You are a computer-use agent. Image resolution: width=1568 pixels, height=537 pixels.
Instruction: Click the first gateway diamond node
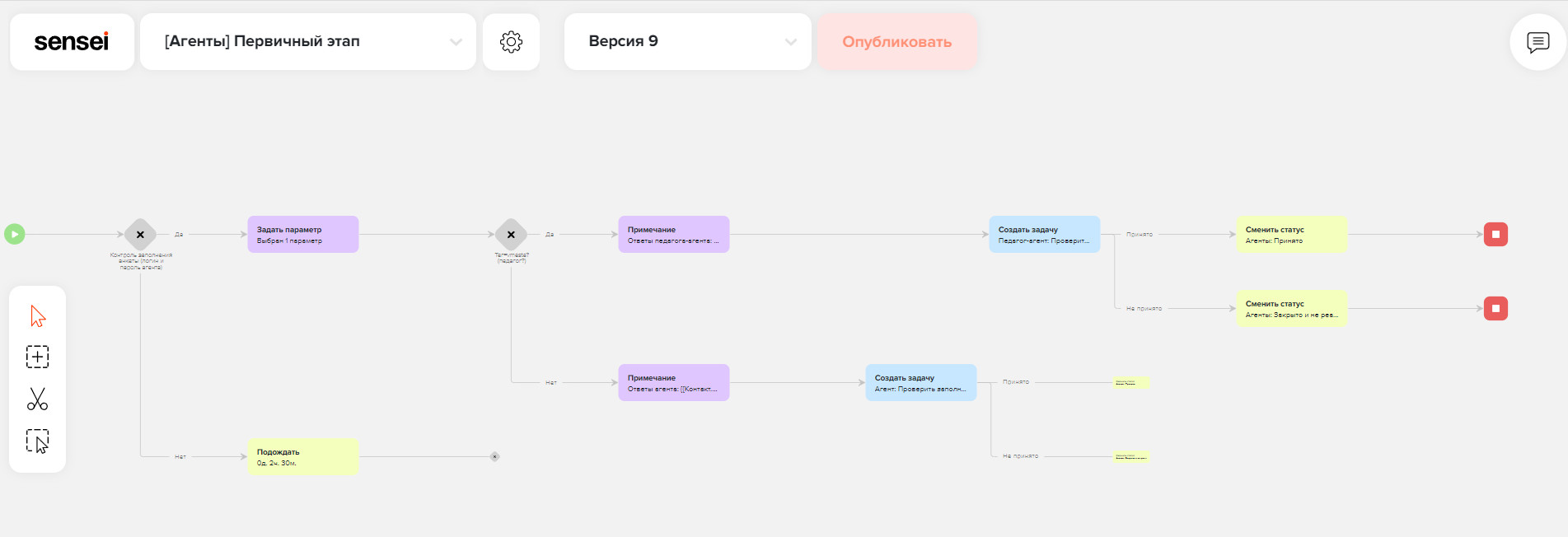(x=140, y=235)
